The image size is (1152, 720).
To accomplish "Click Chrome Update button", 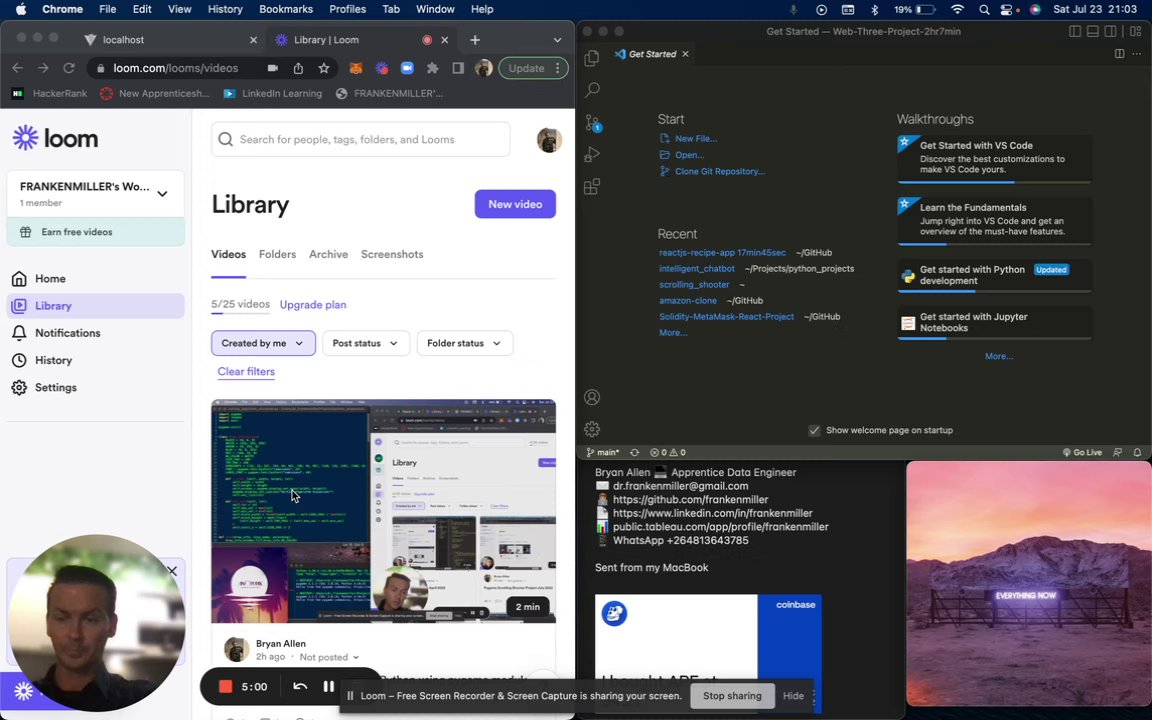I will click(526, 68).
